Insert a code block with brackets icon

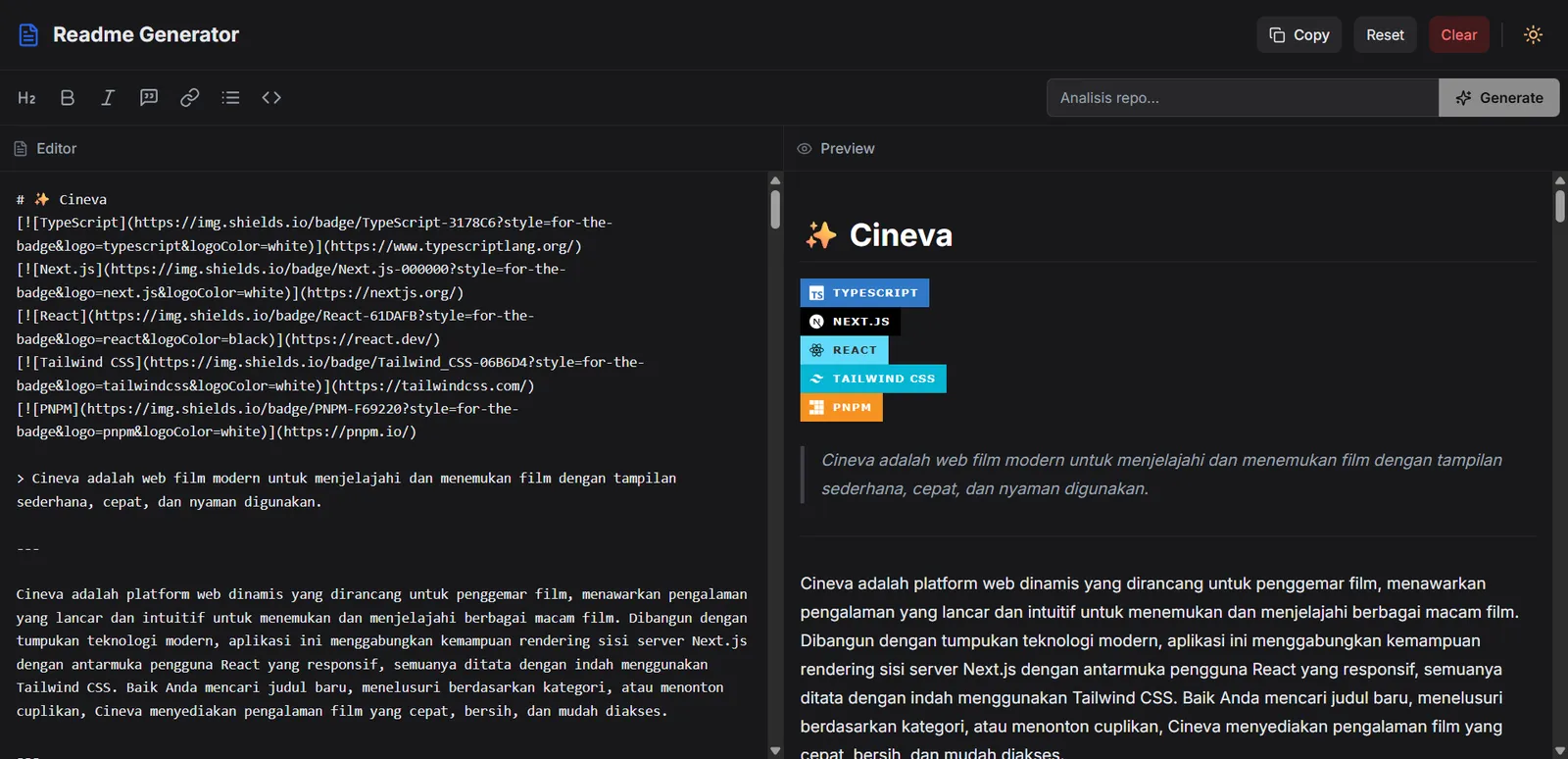[x=271, y=98]
